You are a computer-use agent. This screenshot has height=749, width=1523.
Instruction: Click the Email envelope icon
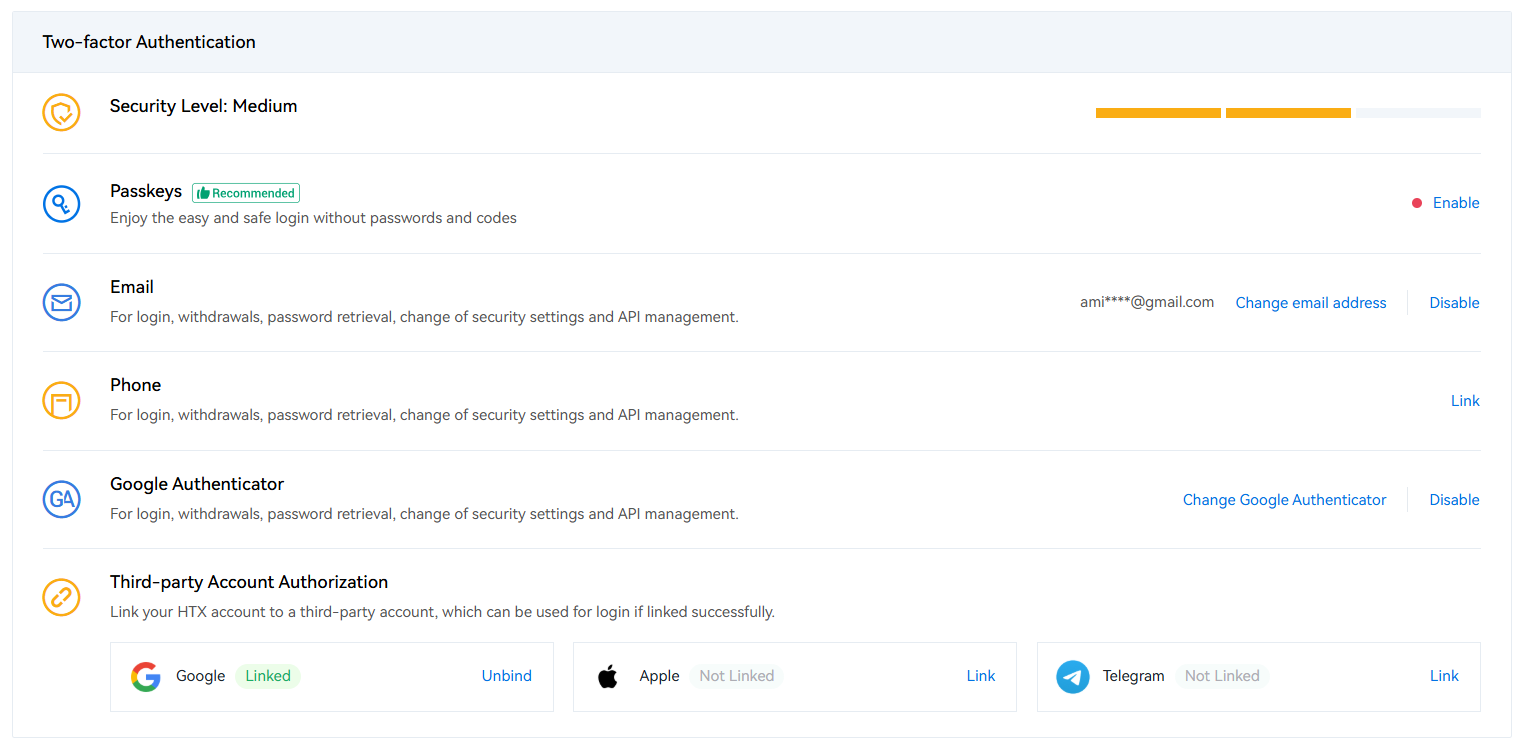[61, 302]
